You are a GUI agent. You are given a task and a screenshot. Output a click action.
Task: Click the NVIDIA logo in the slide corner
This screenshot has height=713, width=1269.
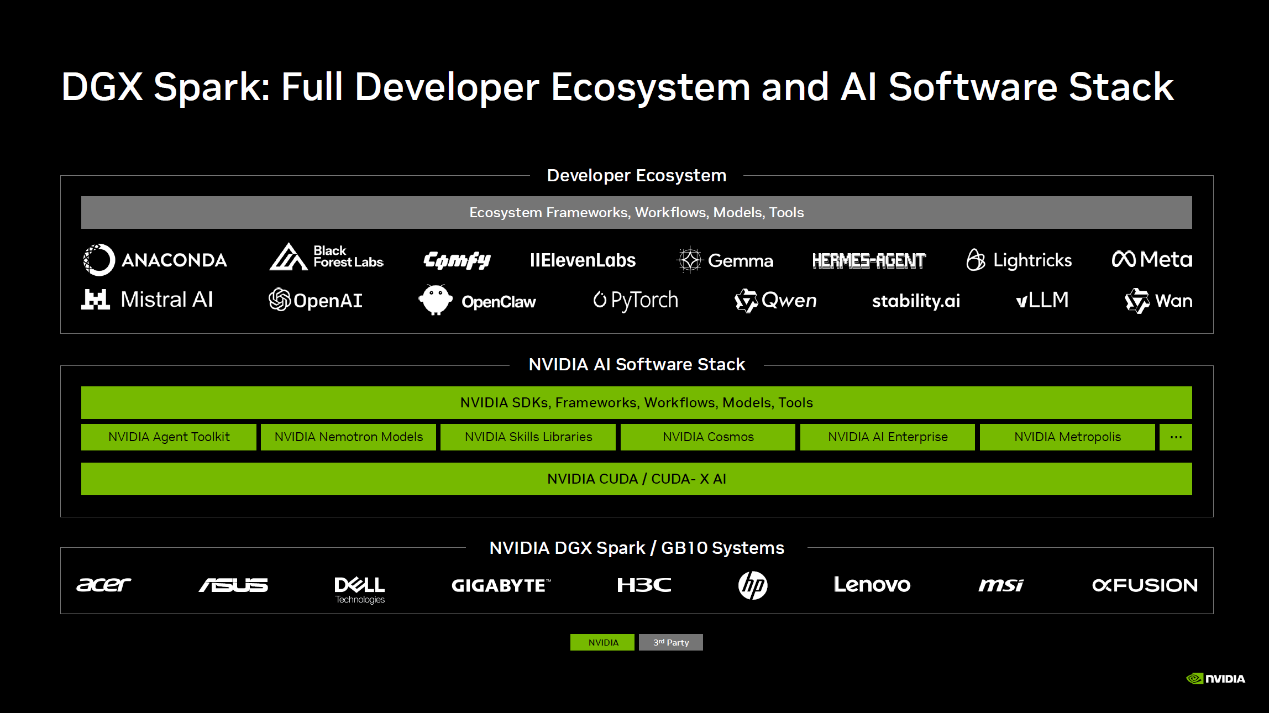tap(1216, 679)
